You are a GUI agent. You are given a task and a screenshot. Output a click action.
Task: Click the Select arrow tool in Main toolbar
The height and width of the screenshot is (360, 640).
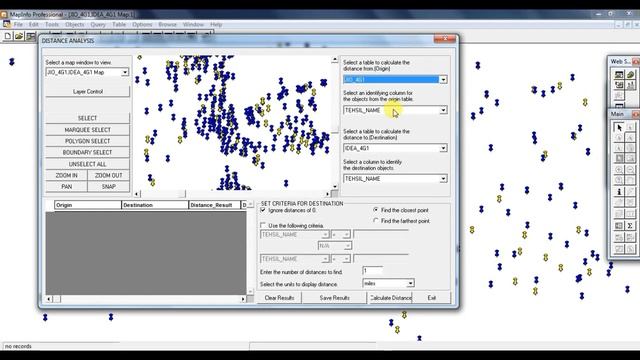pos(619,127)
